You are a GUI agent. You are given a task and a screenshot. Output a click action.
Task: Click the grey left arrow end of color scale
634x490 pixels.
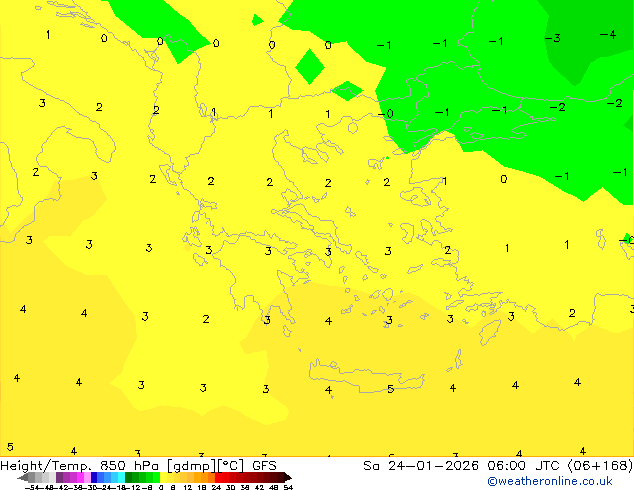point(22,477)
